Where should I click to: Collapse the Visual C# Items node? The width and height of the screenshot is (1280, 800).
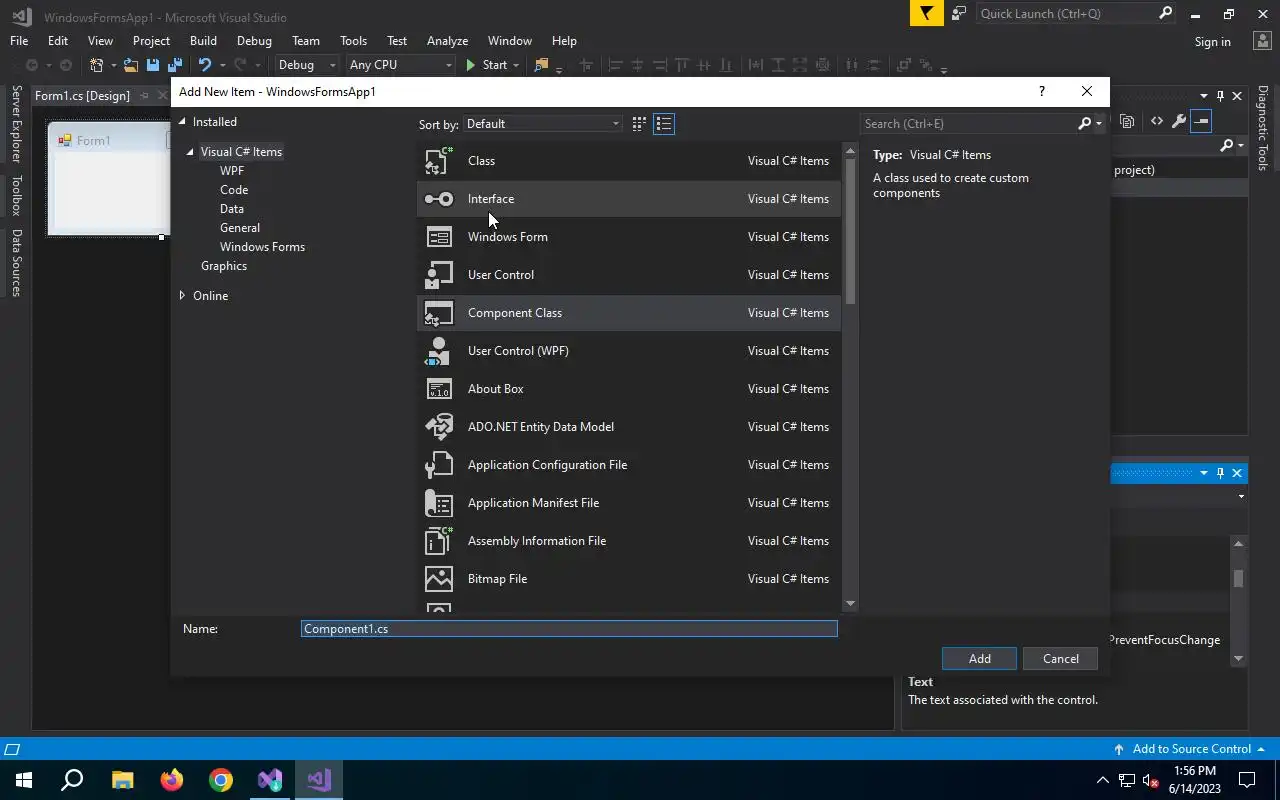pos(190,152)
